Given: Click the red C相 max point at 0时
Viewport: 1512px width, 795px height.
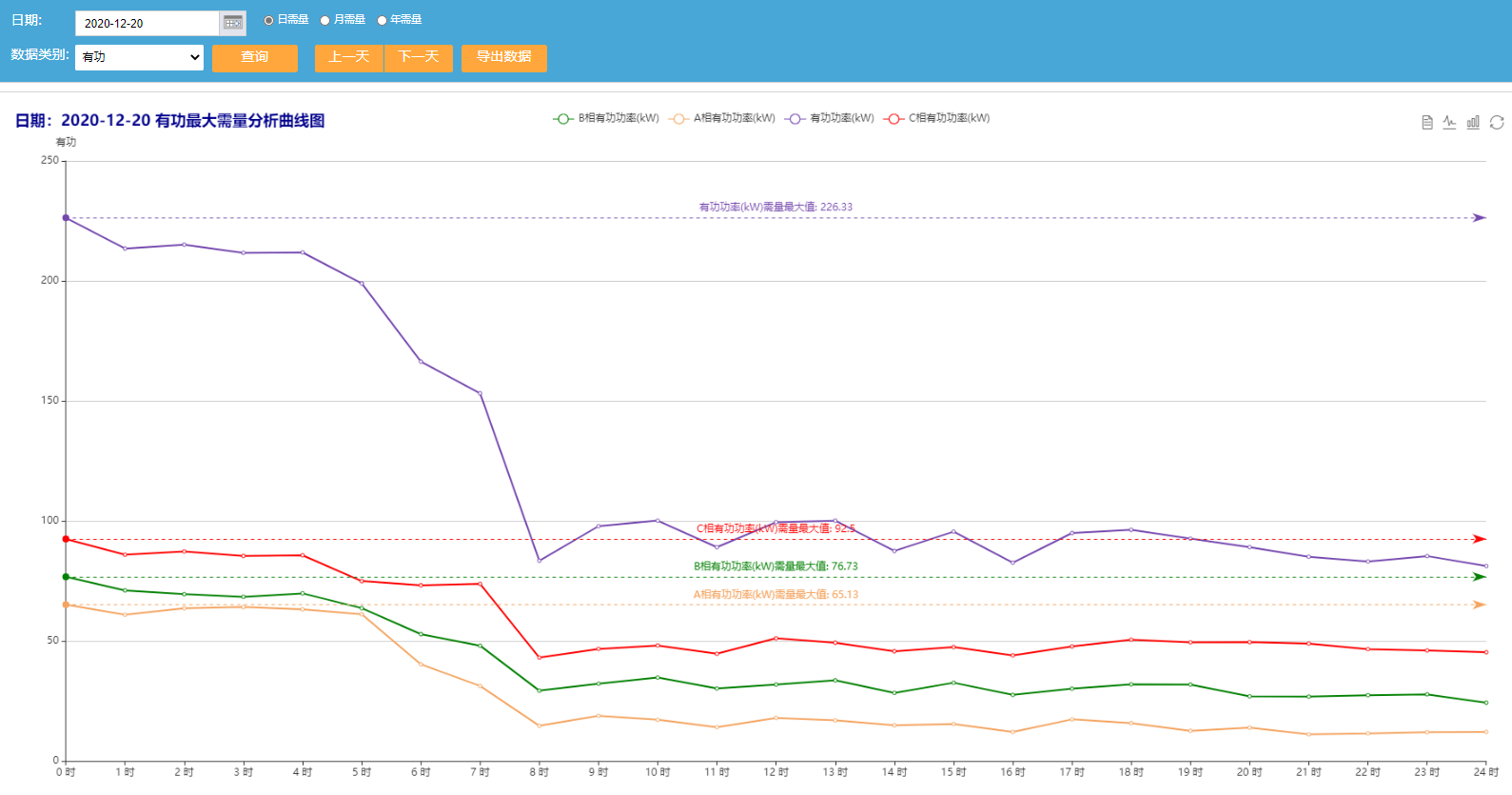Looking at the screenshot, I should pyautogui.click(x=66, y=539).
